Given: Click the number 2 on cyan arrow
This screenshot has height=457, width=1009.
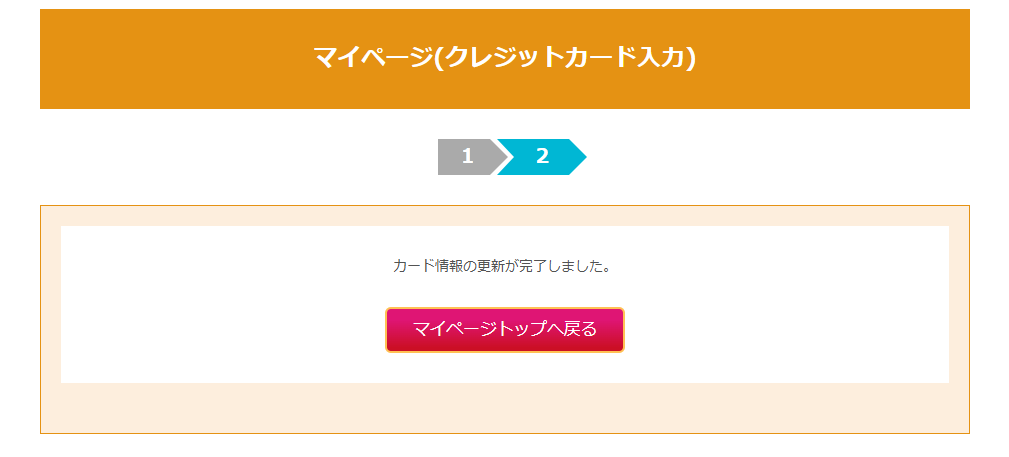Looking at the screenshot, I should pyautogui.click(x=543, y=157).
